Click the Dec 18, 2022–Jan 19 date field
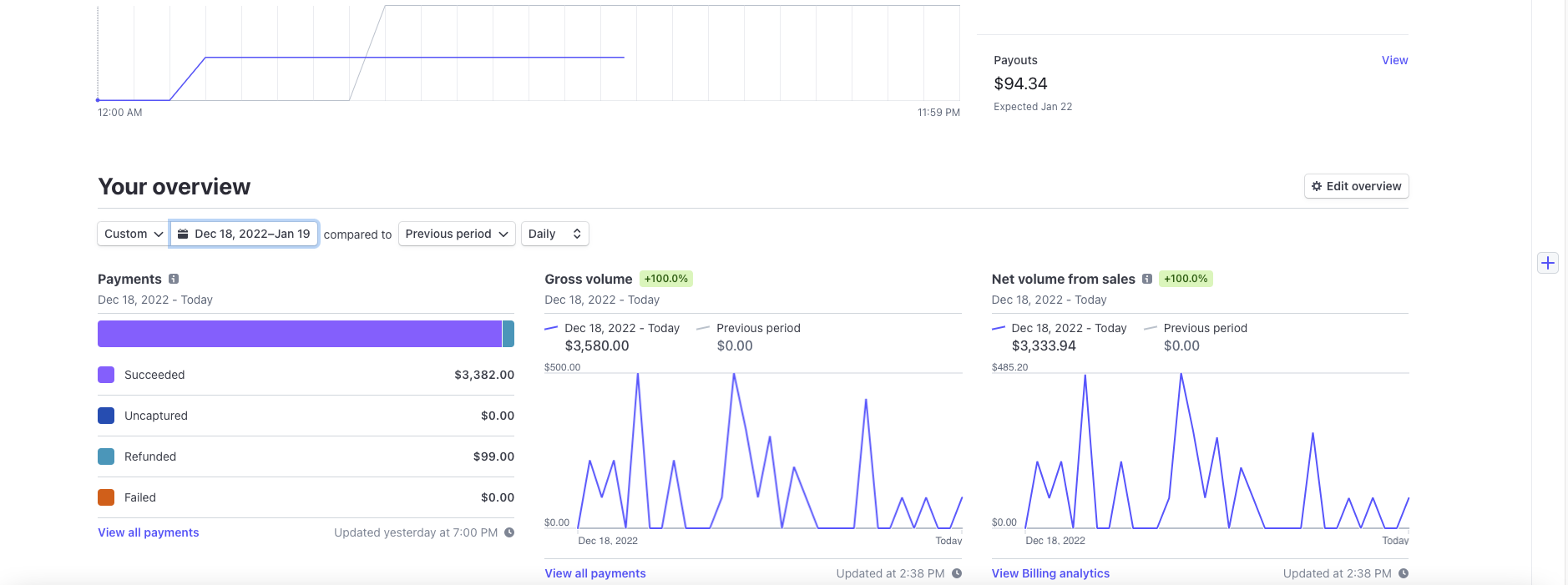Viewport: 1568px width, 585px height. [x=244, y=234]
